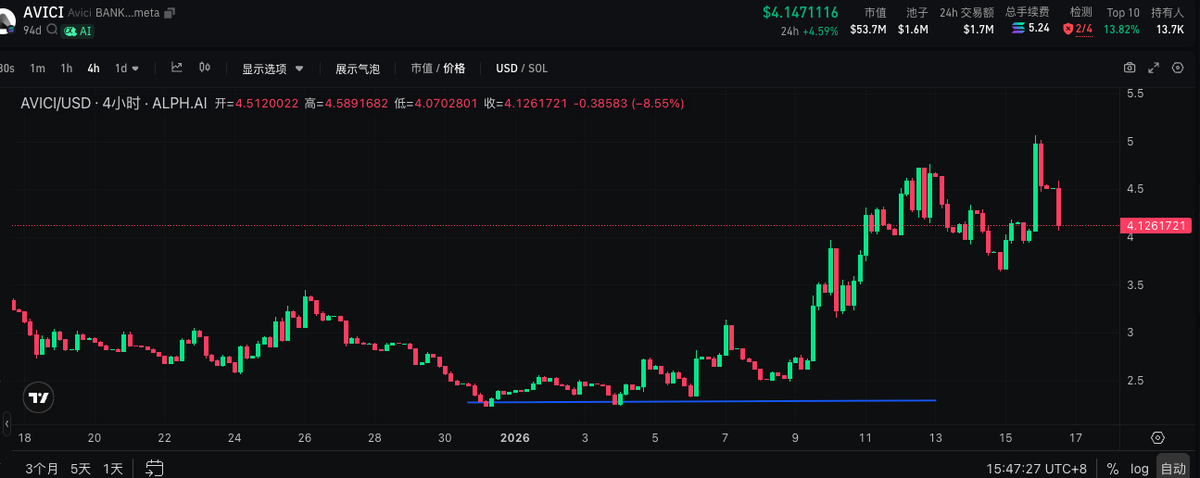Copy the AVICI contract address icon

169,13
